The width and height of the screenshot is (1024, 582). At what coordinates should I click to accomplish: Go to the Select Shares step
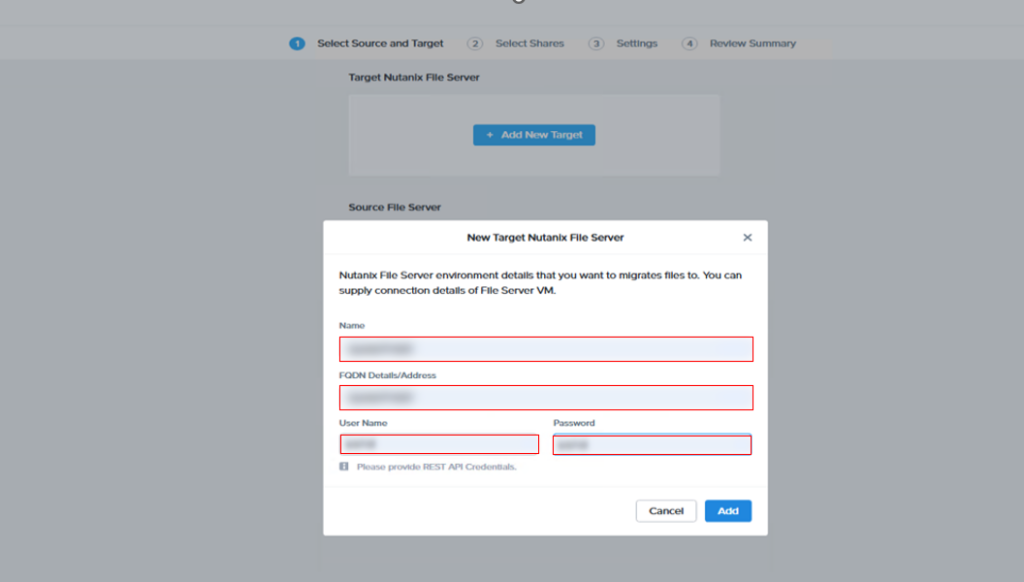click(x=529, y=43)
